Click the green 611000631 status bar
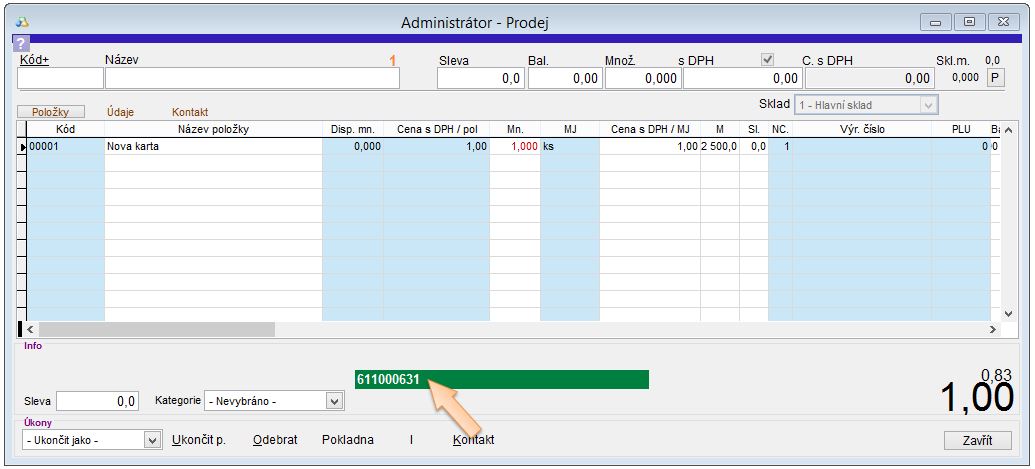 point(501,379)
